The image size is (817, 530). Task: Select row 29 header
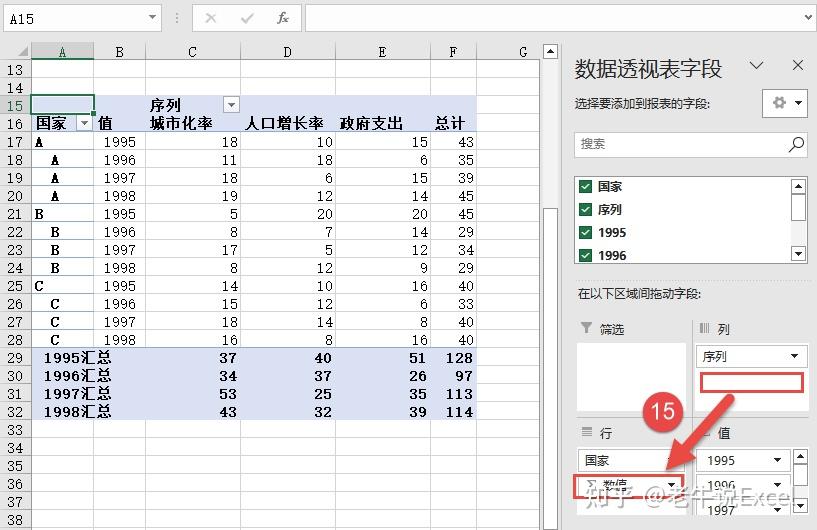15,358
